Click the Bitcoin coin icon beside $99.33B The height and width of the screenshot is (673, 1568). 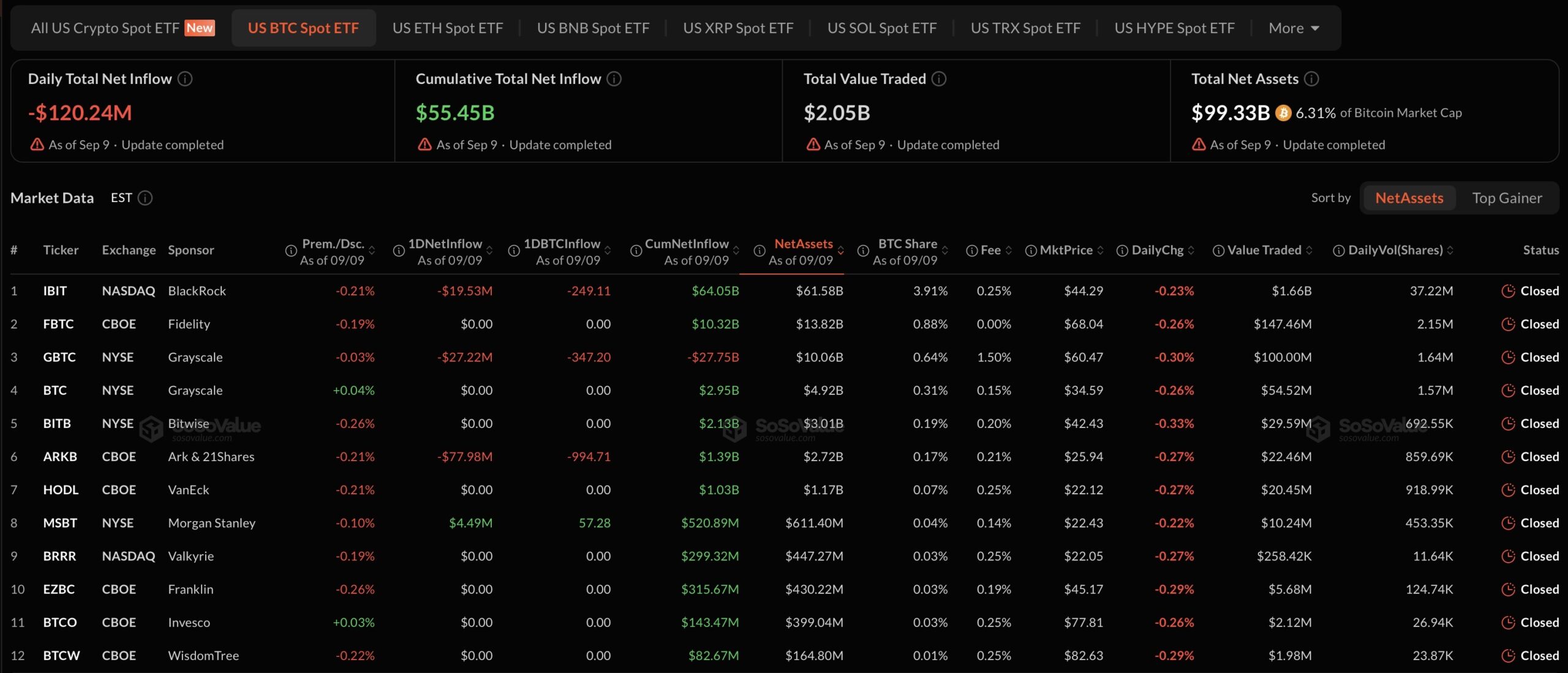pos(1283,113)
